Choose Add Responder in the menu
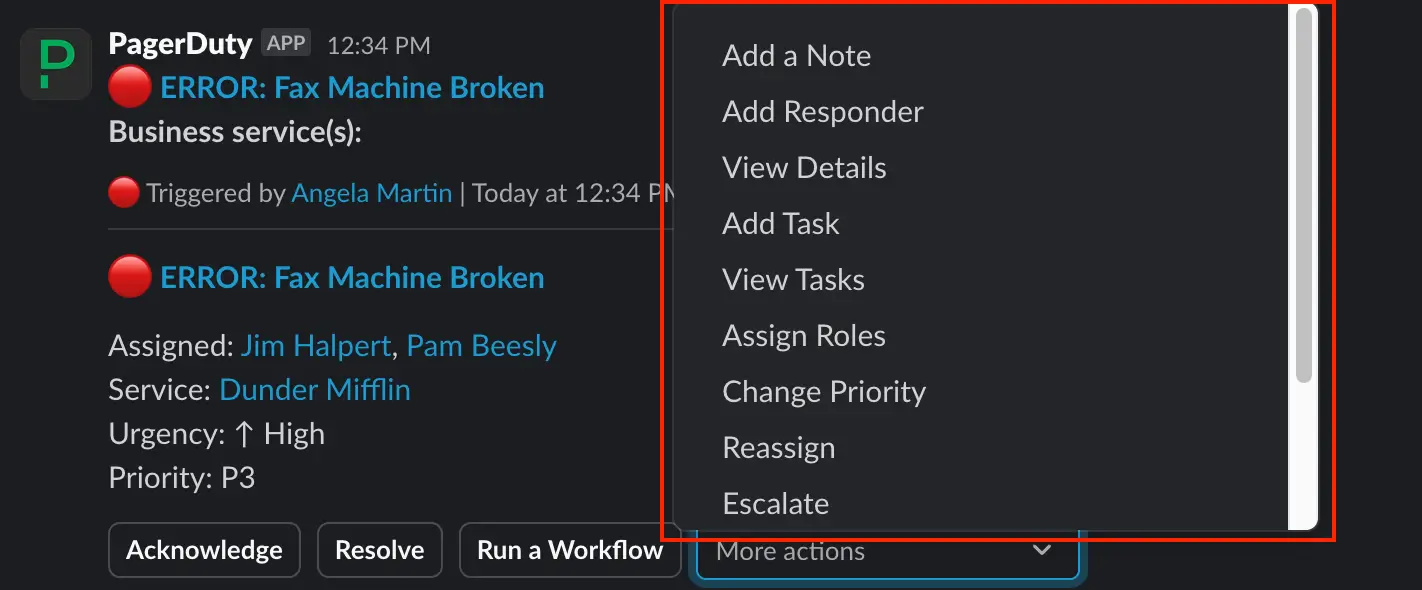The image size is (1422, 590). click(822, 112)
